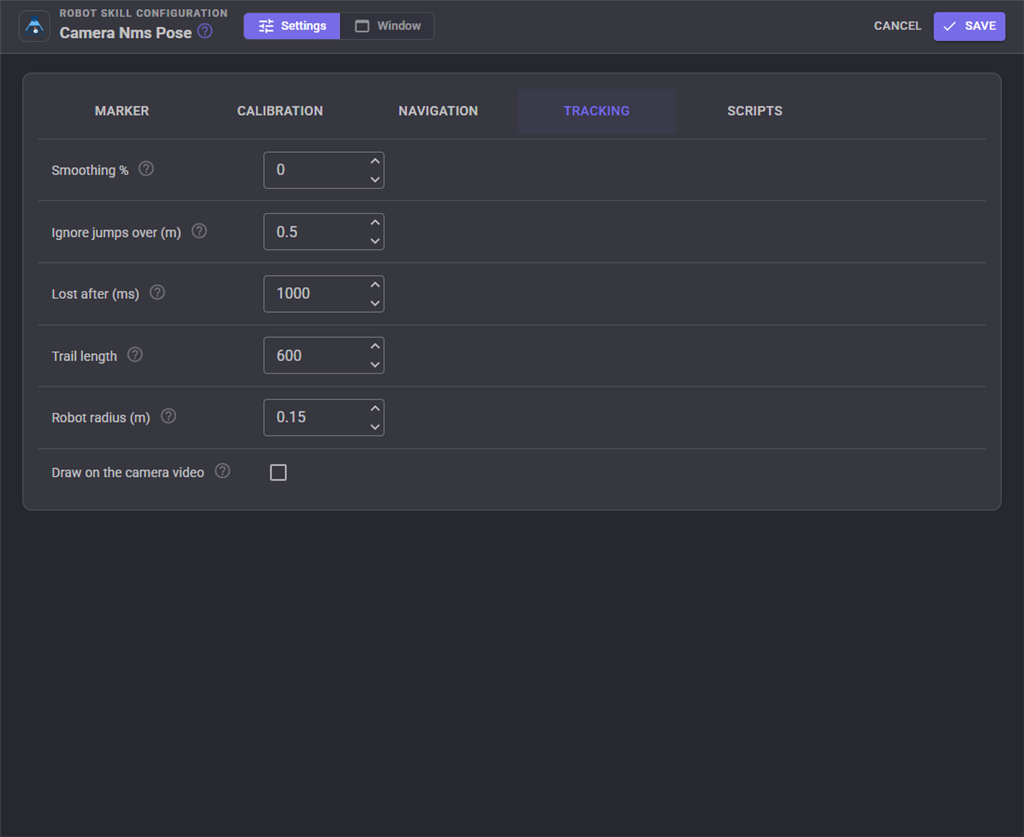Click the Lost after (ms) input field
Viewport: 1024px width, 837px height.
pos(324,294)
